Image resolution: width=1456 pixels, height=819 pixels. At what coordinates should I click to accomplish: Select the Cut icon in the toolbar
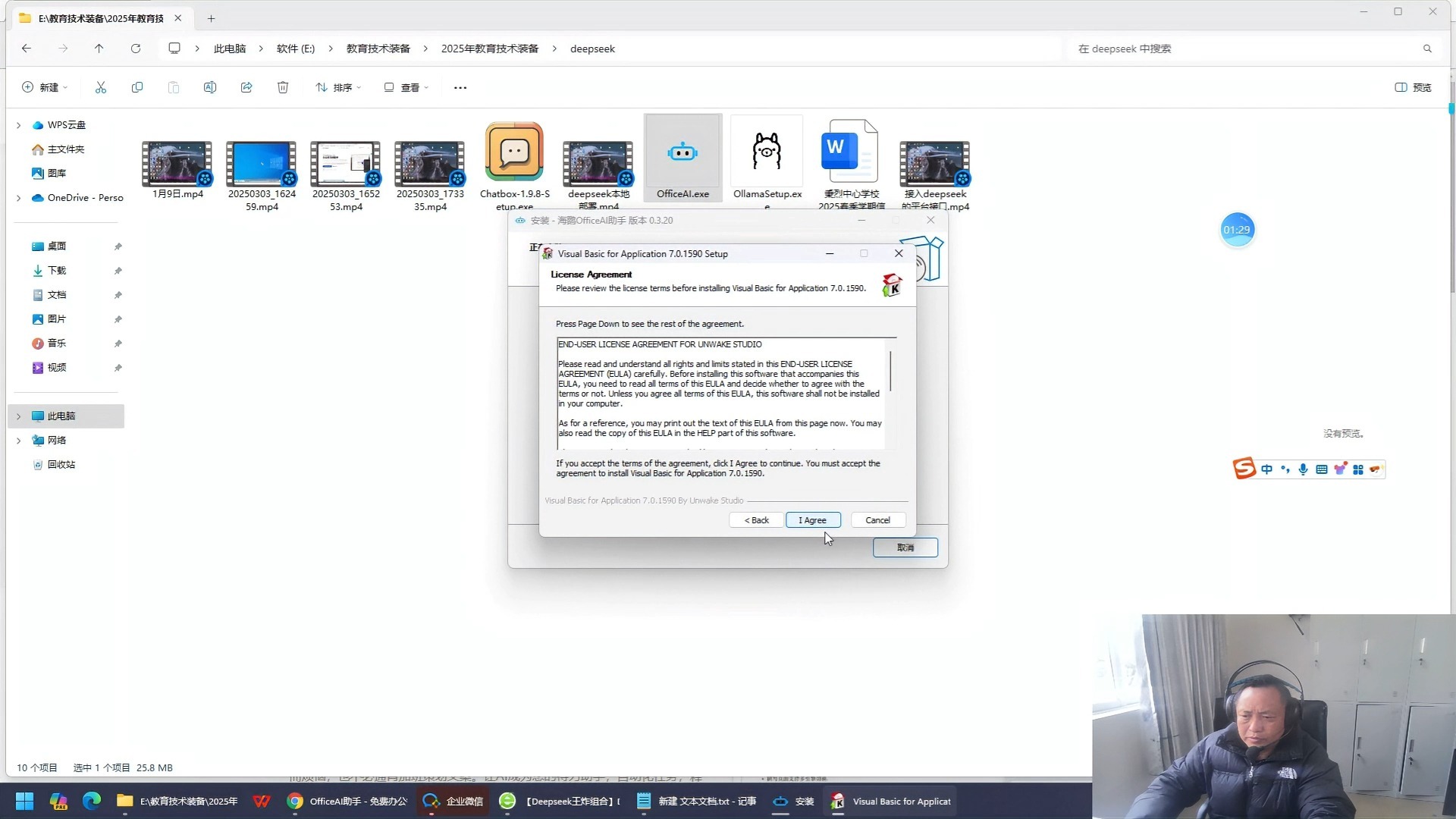click(x=101, y=87)
